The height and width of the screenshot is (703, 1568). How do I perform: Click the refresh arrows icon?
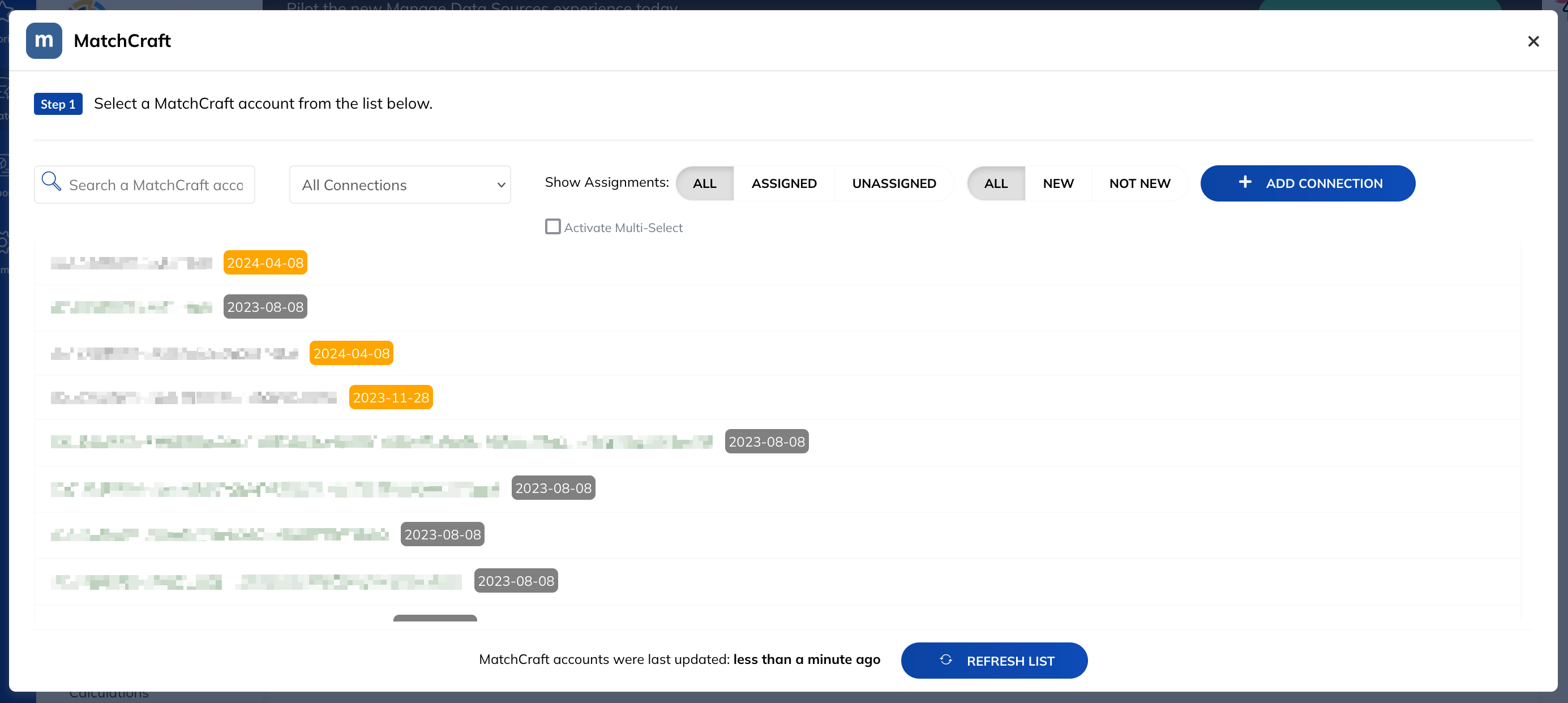tap(945, 660)
